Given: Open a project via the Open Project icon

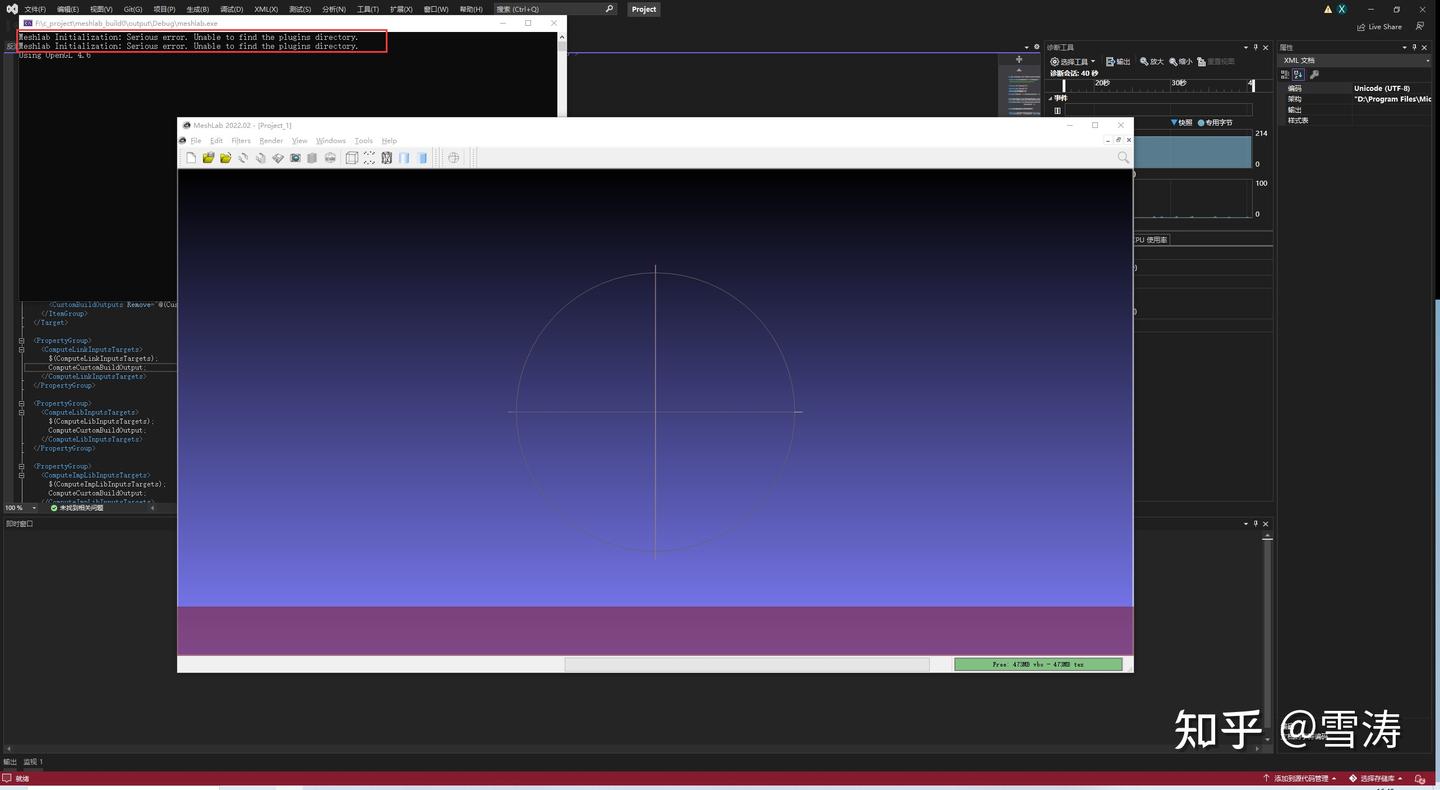Looking at the screenshot, I should pyautogui.click(x=208, y=157).
